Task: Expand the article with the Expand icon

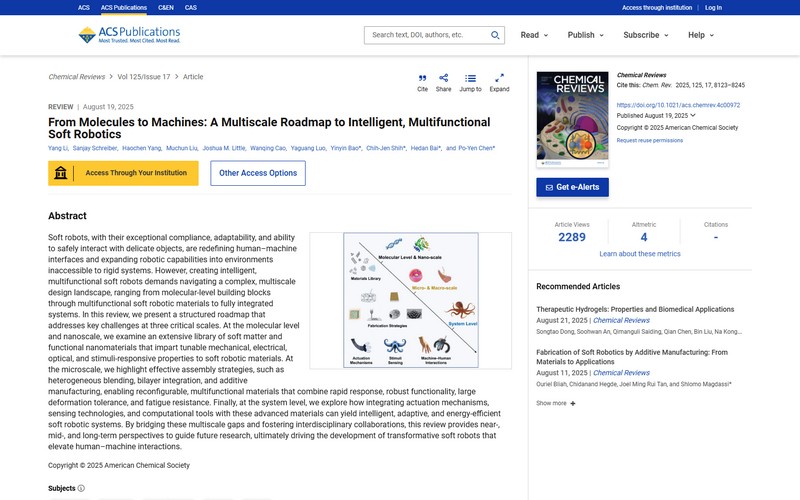Action: (x=499, y=78)
